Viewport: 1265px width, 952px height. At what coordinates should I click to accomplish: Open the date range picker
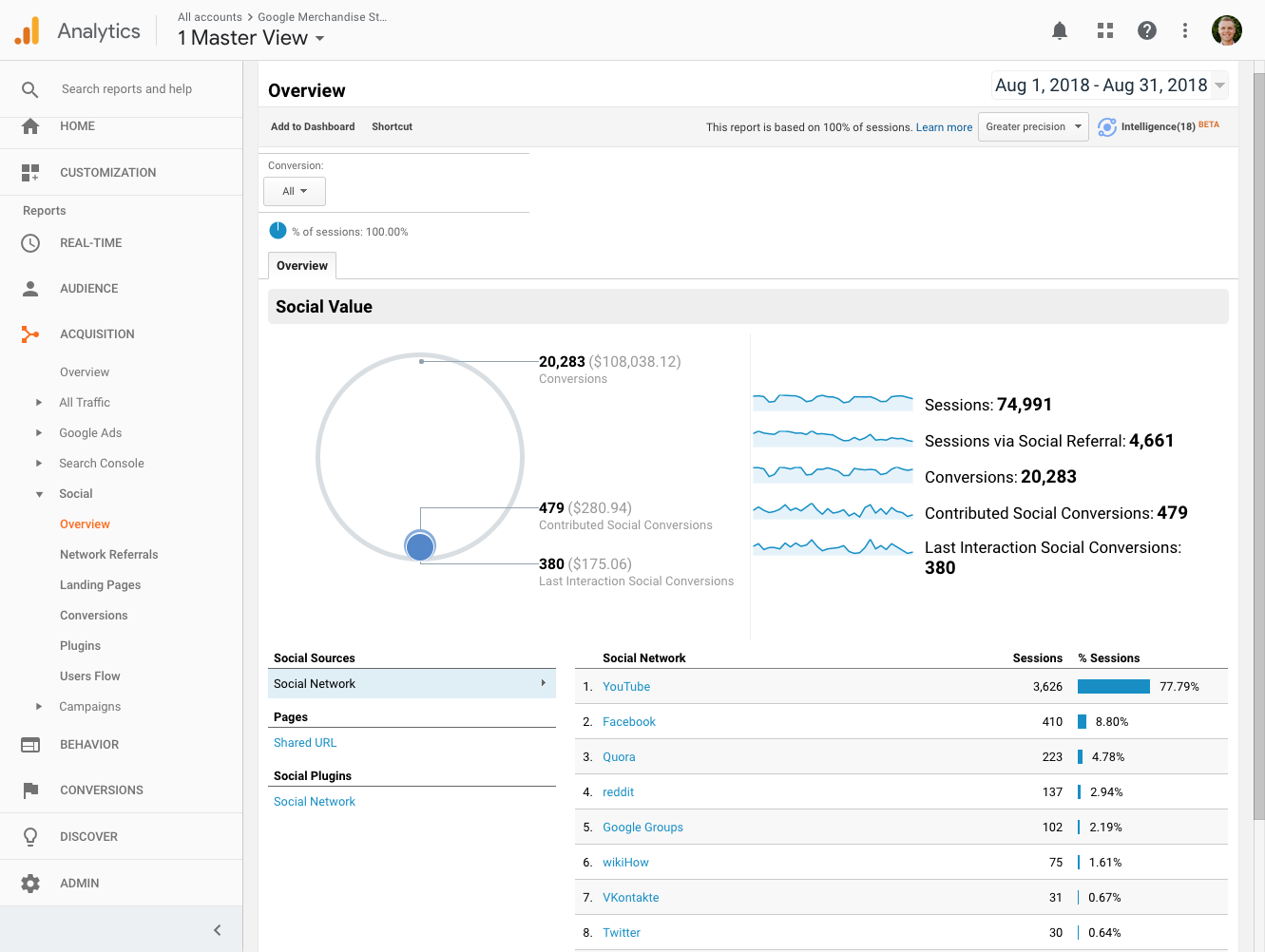tap(1109, 86)
